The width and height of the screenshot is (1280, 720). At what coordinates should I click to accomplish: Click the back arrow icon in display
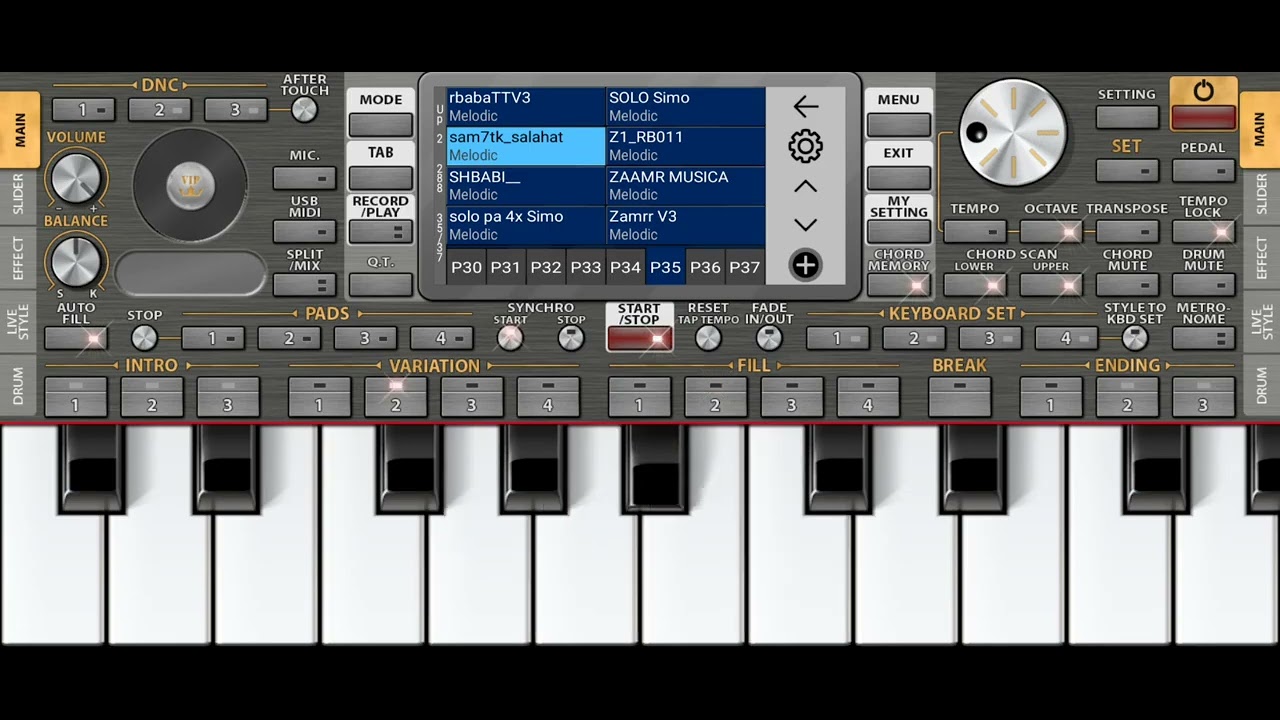click(x=805, y=106)
